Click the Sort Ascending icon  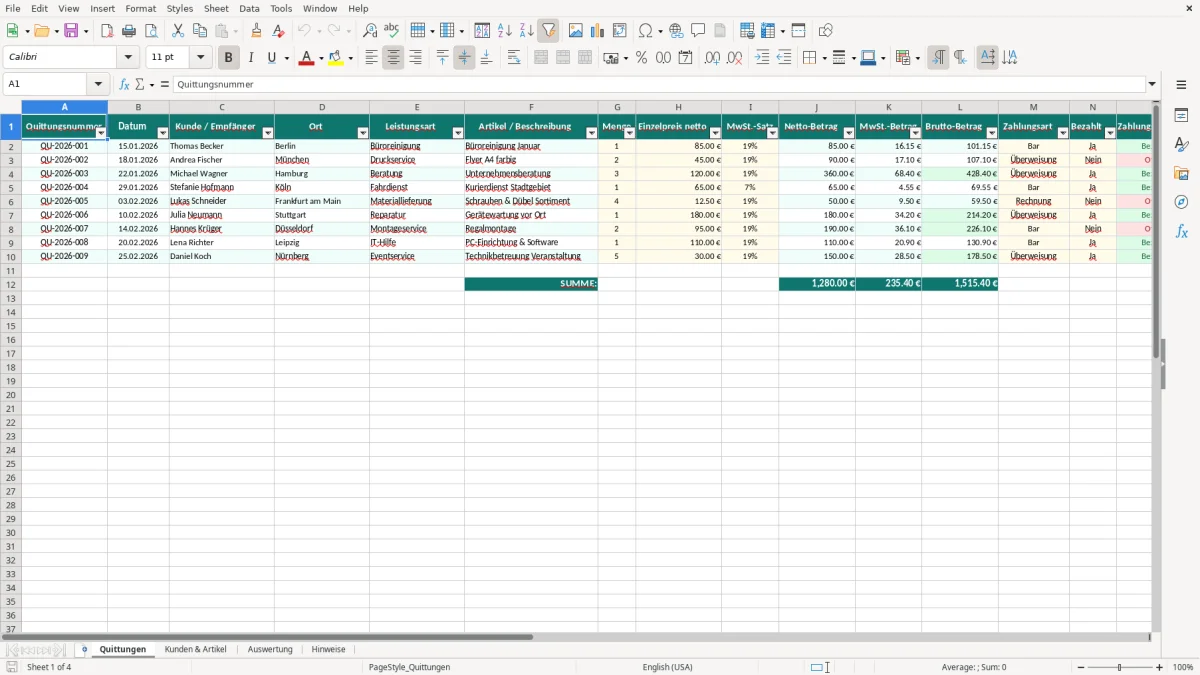click(504, 31)
